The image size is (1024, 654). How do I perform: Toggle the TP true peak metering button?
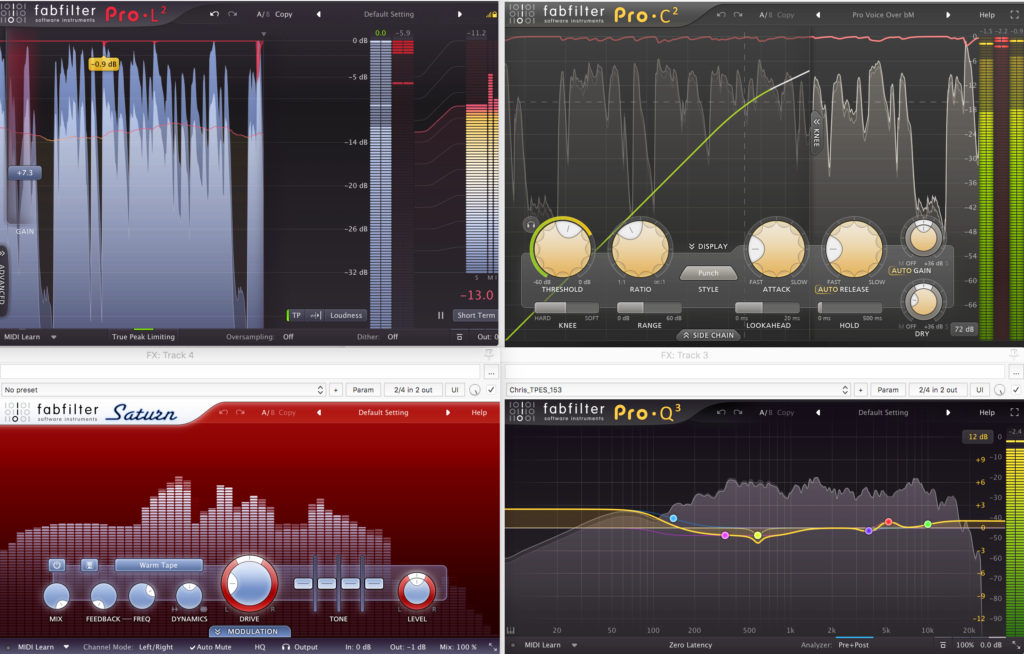tap(296, 316)
